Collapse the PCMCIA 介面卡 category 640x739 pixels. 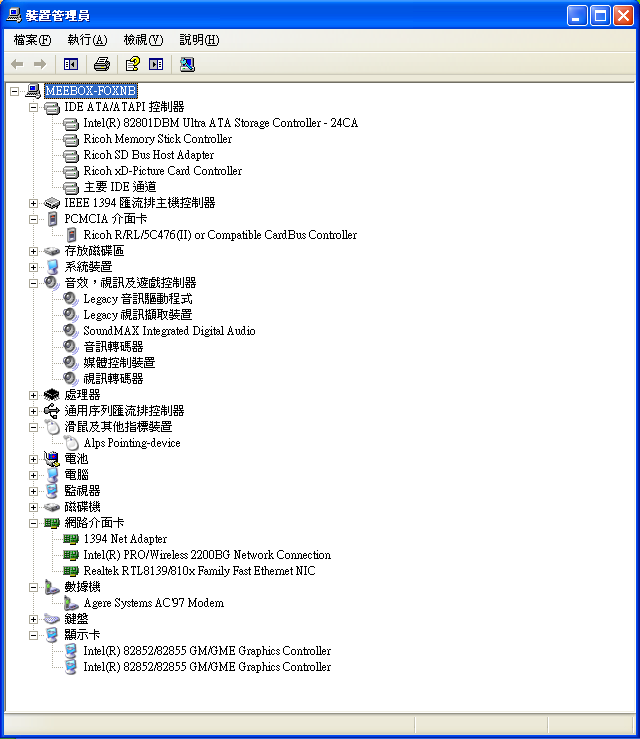pos(33,220)
